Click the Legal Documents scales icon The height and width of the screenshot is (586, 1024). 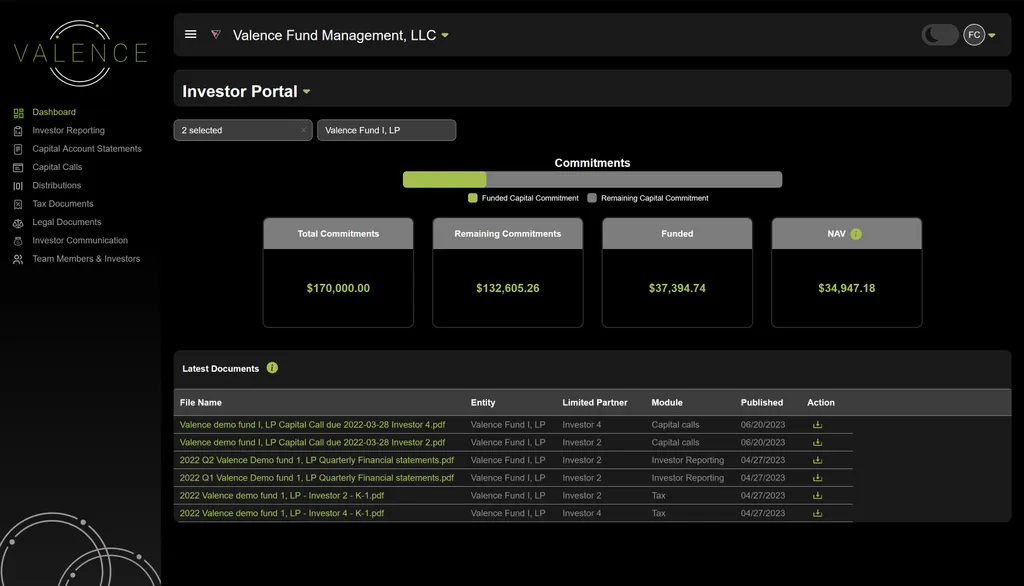point(18,223)
